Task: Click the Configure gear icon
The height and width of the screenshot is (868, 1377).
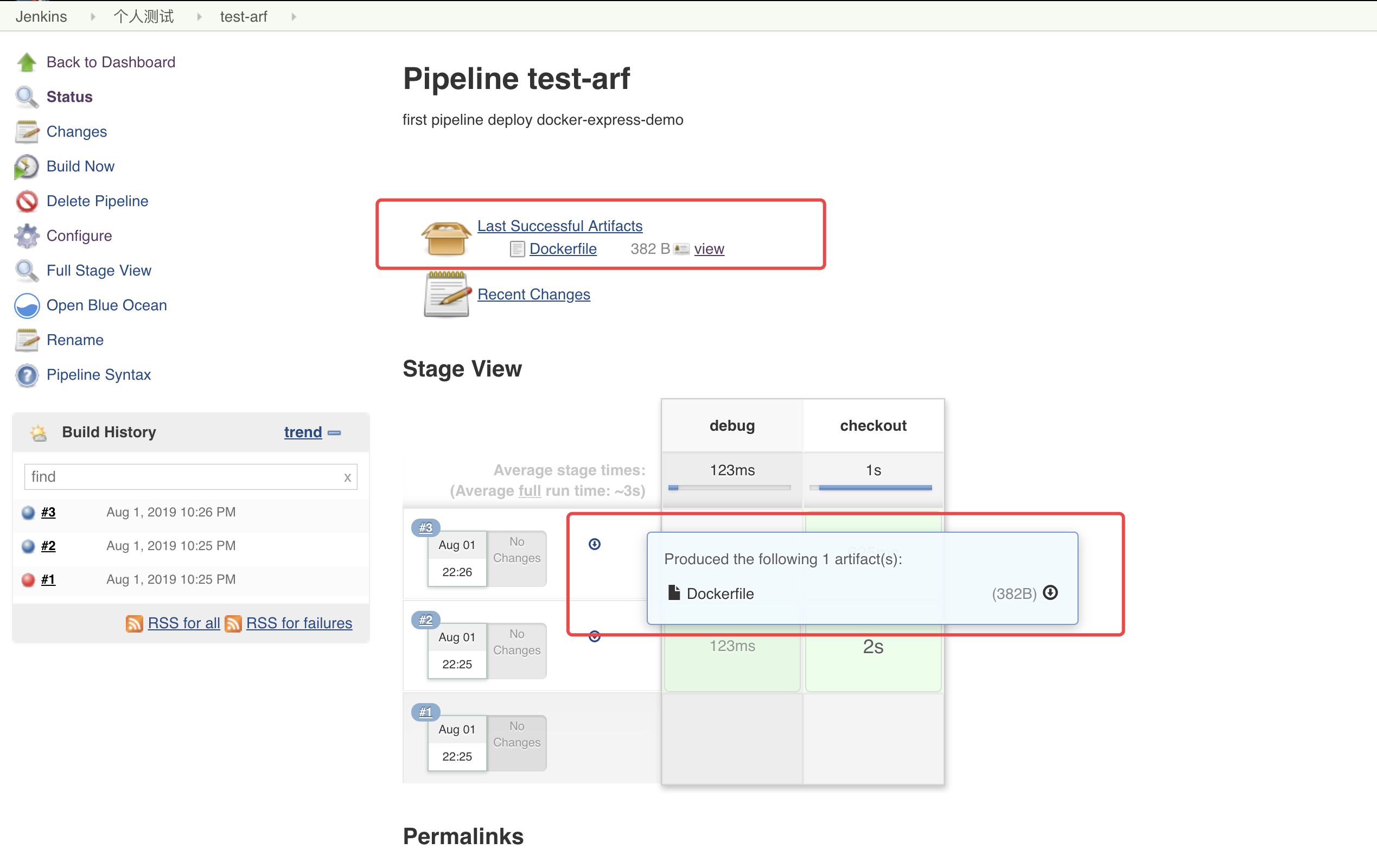Action: point(26,235)
